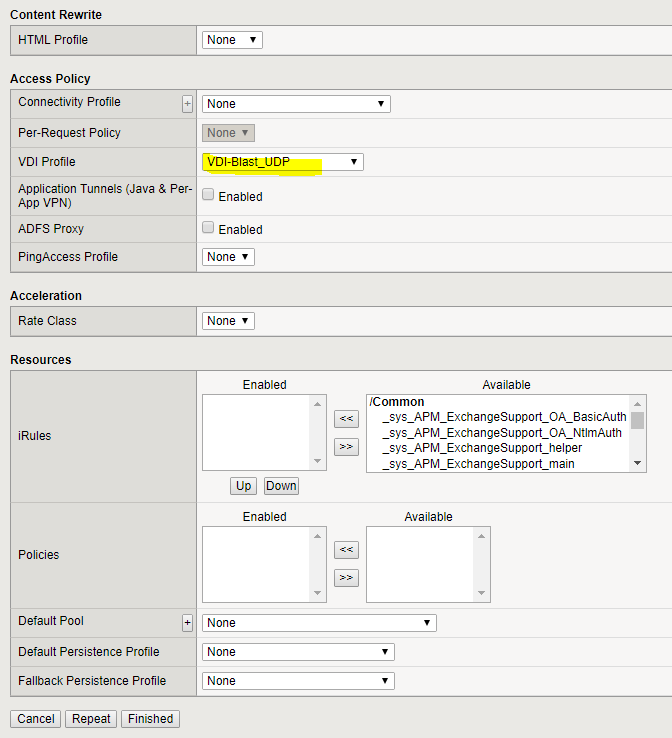Image resolution: width=672 pixels, height=738 pixels.
Task: Click the plus icon beside Connectivity Profile
Action: 187,104
